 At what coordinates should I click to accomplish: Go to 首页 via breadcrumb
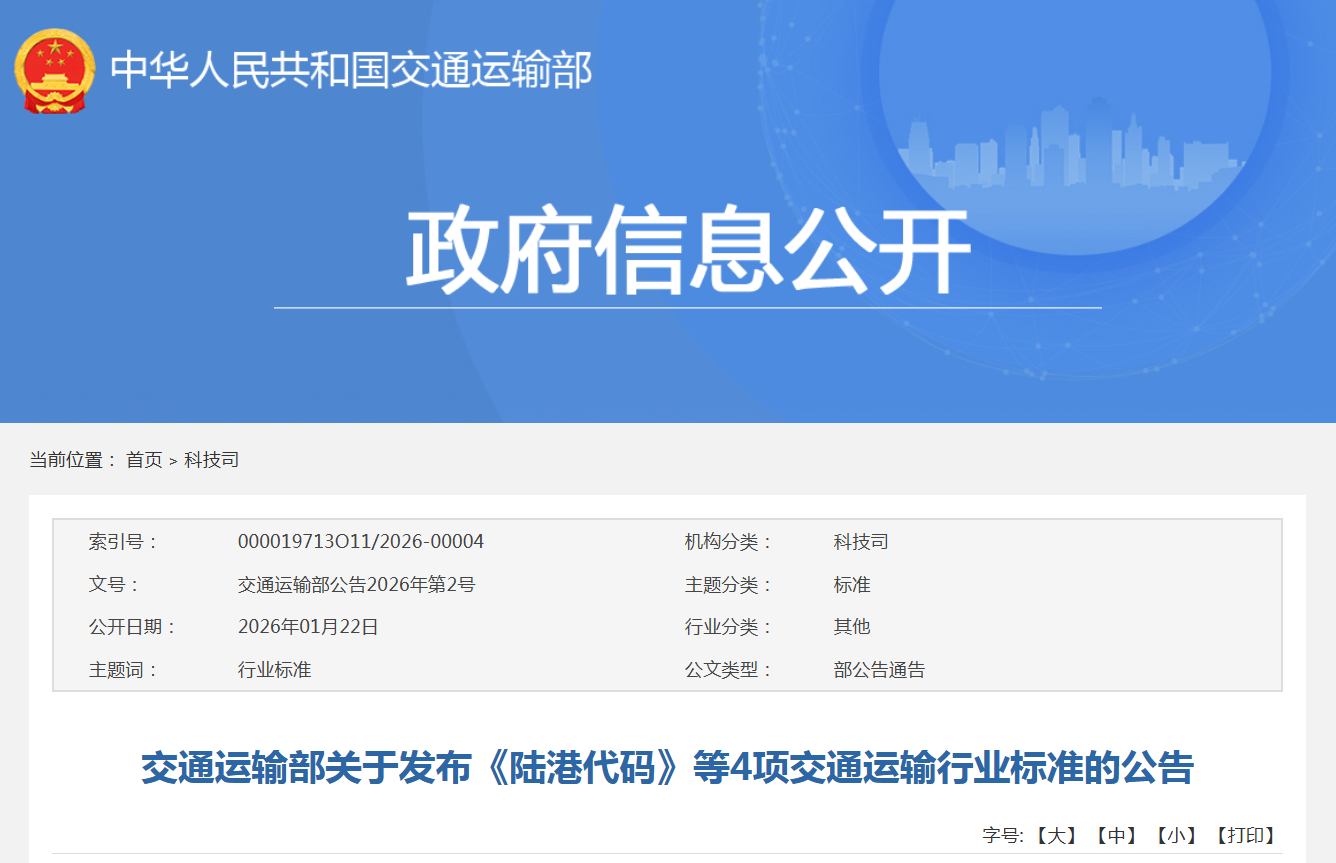click(144, 460)
